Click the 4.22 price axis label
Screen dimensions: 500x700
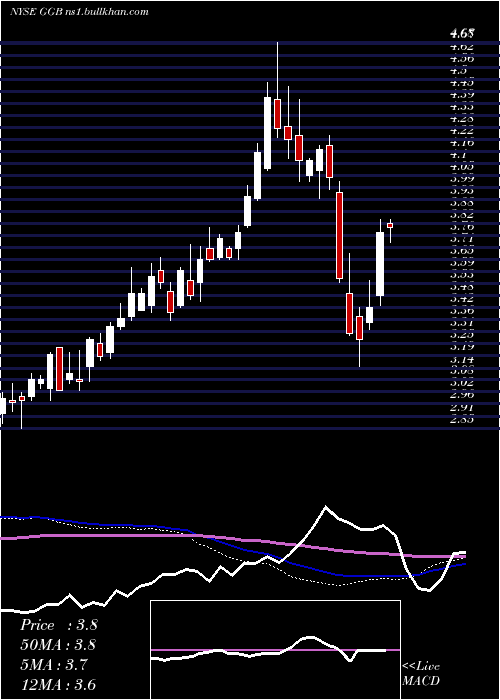[x=462, y=131]
